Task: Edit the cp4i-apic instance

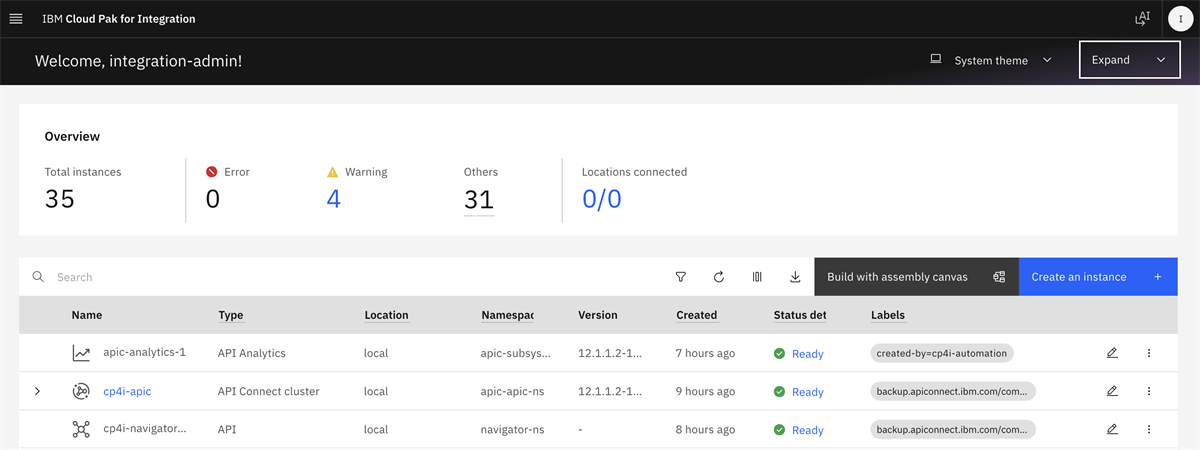Action: tap(1112, 391)
